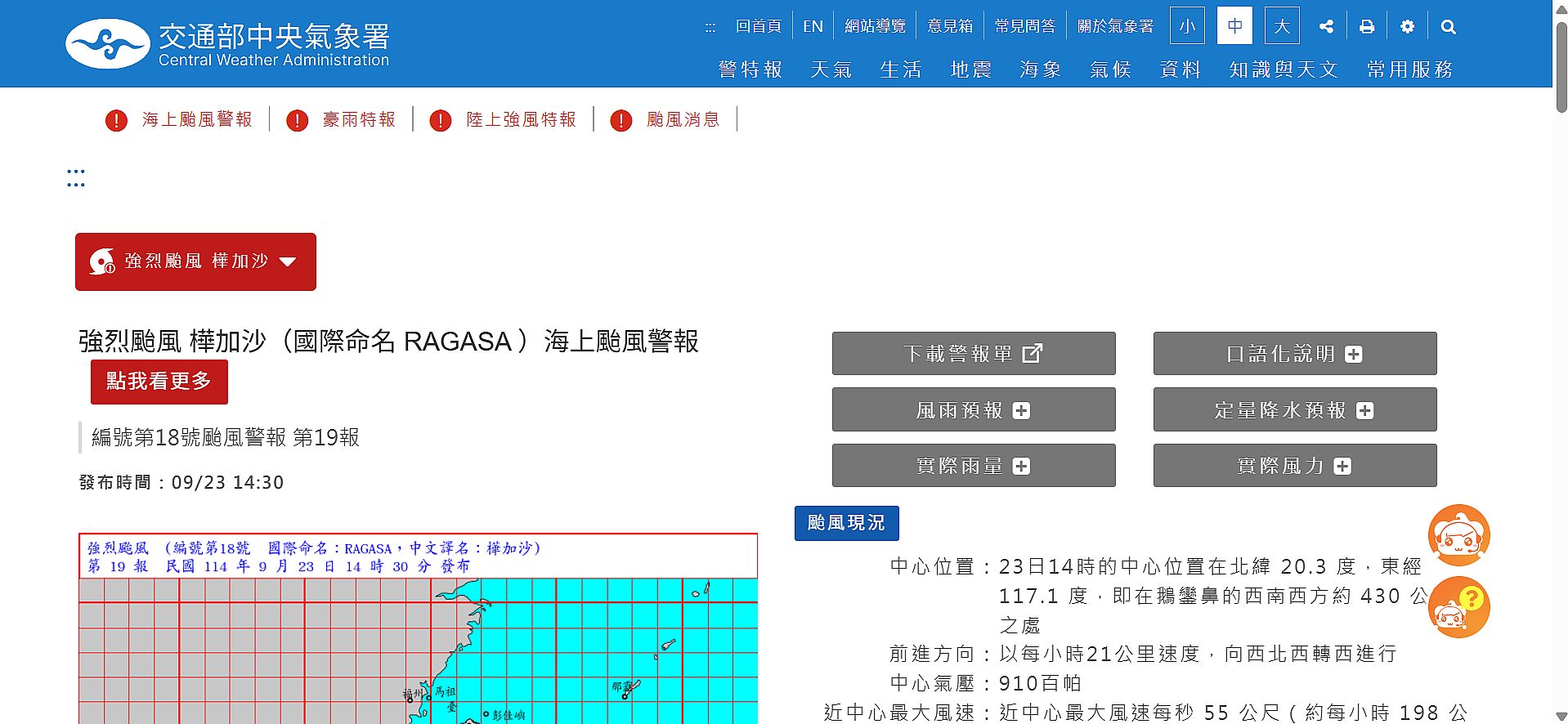Open the 地震 menu
This screenshot has width=1568, height=724.
tap(970, 70)
